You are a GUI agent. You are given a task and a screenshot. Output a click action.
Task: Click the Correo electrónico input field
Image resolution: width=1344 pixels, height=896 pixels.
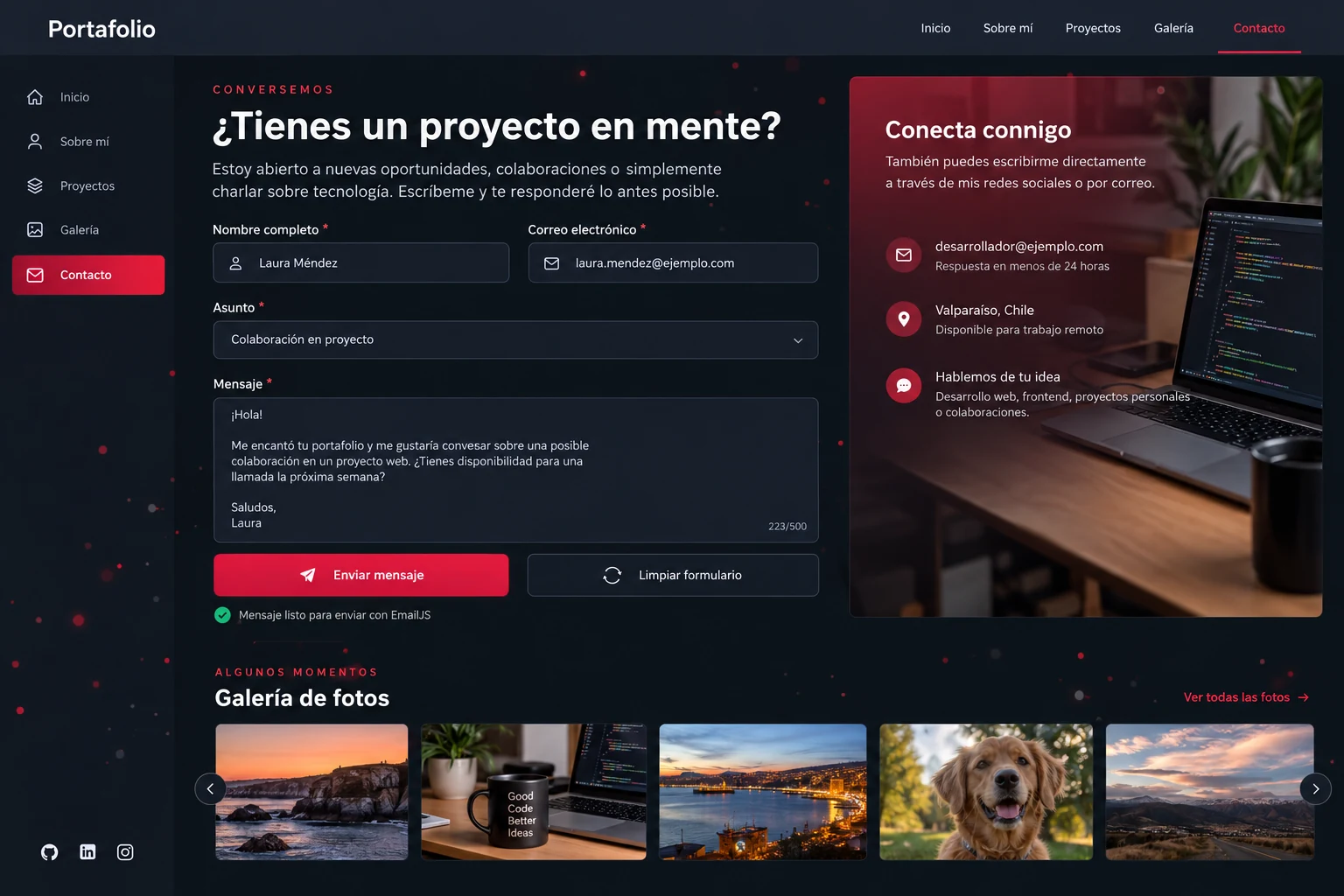673,262
